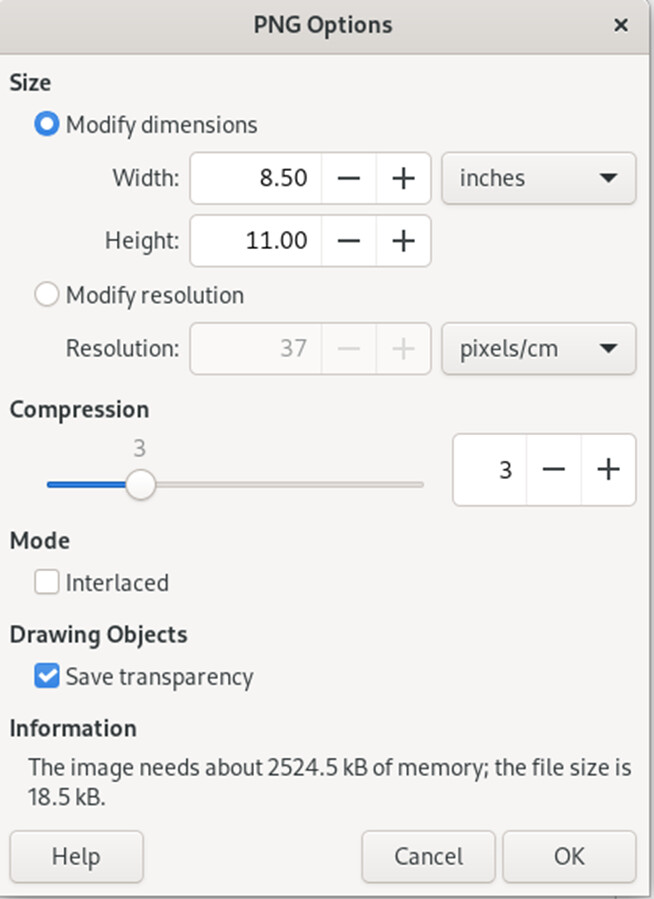Confirm PNG options with OK
The height and width of the screenshot is (899, 654).
tap(569, 857)
